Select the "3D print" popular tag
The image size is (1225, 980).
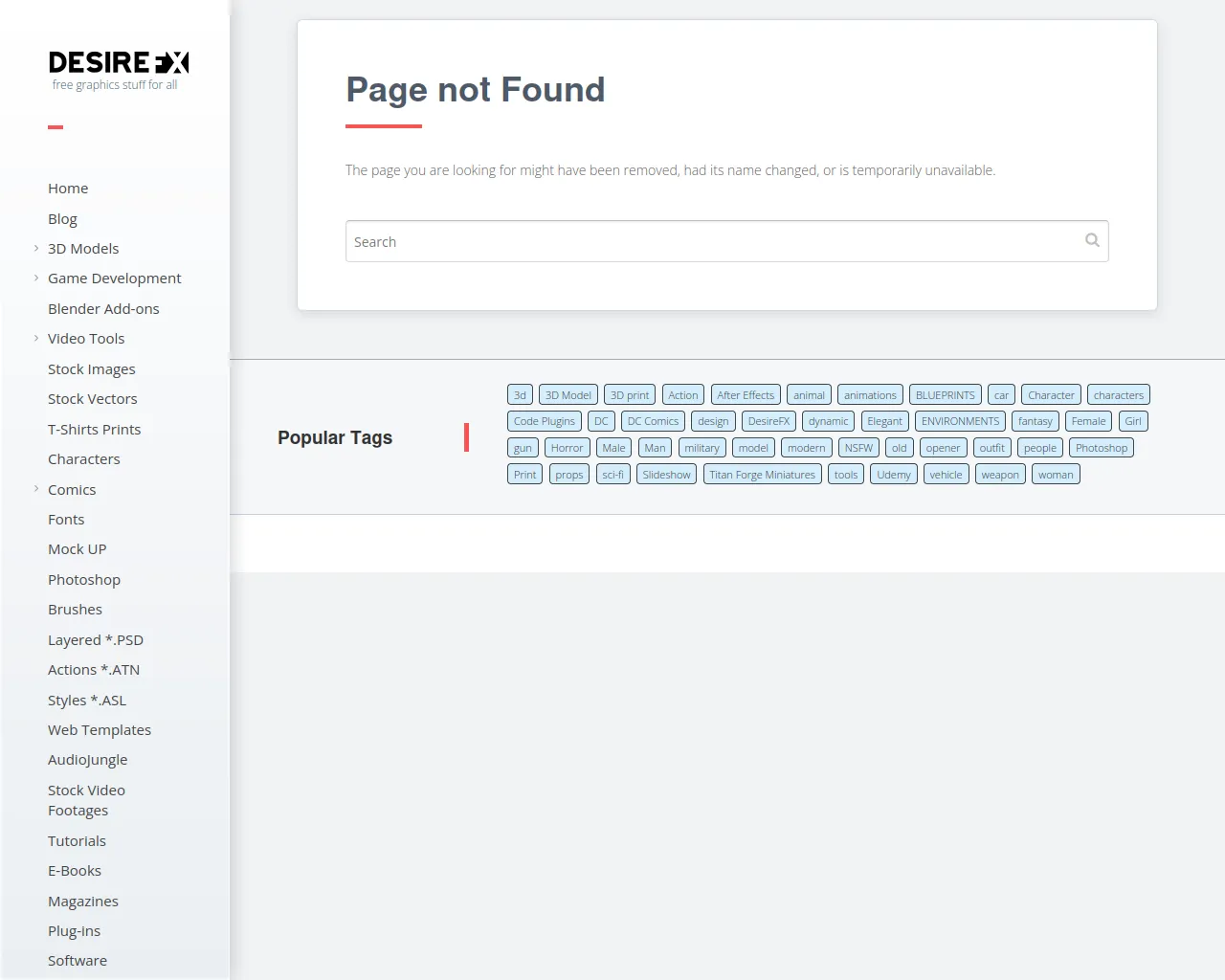[629, 394]
